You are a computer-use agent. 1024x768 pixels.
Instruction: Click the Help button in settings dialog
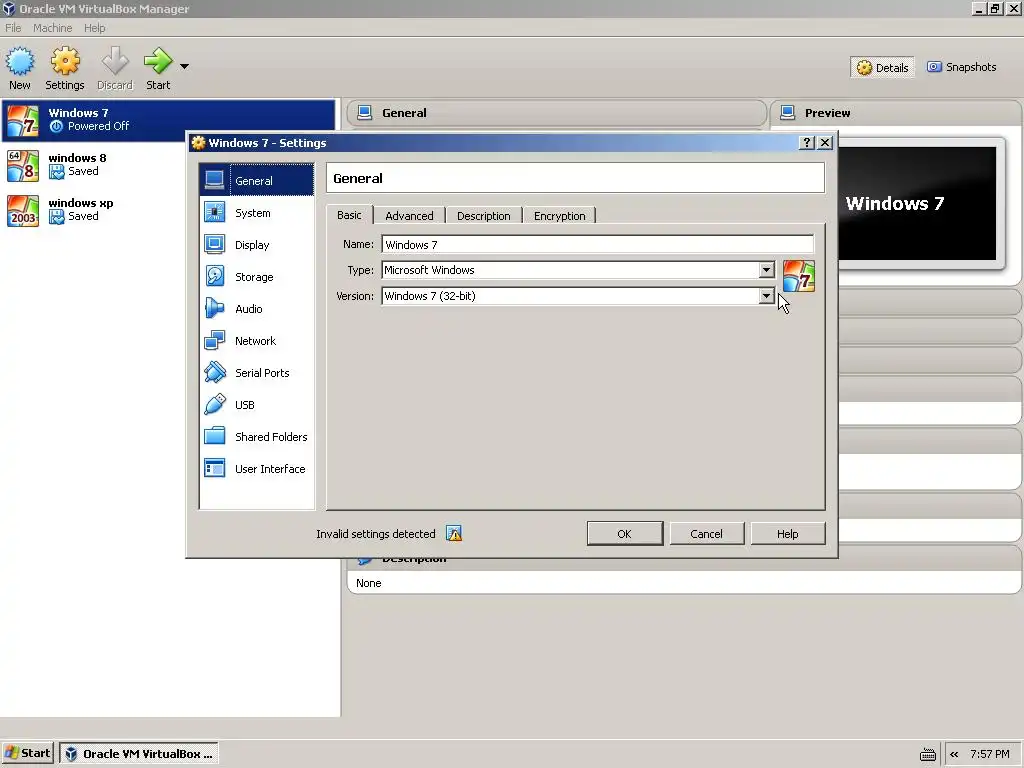tap(788, 534)
